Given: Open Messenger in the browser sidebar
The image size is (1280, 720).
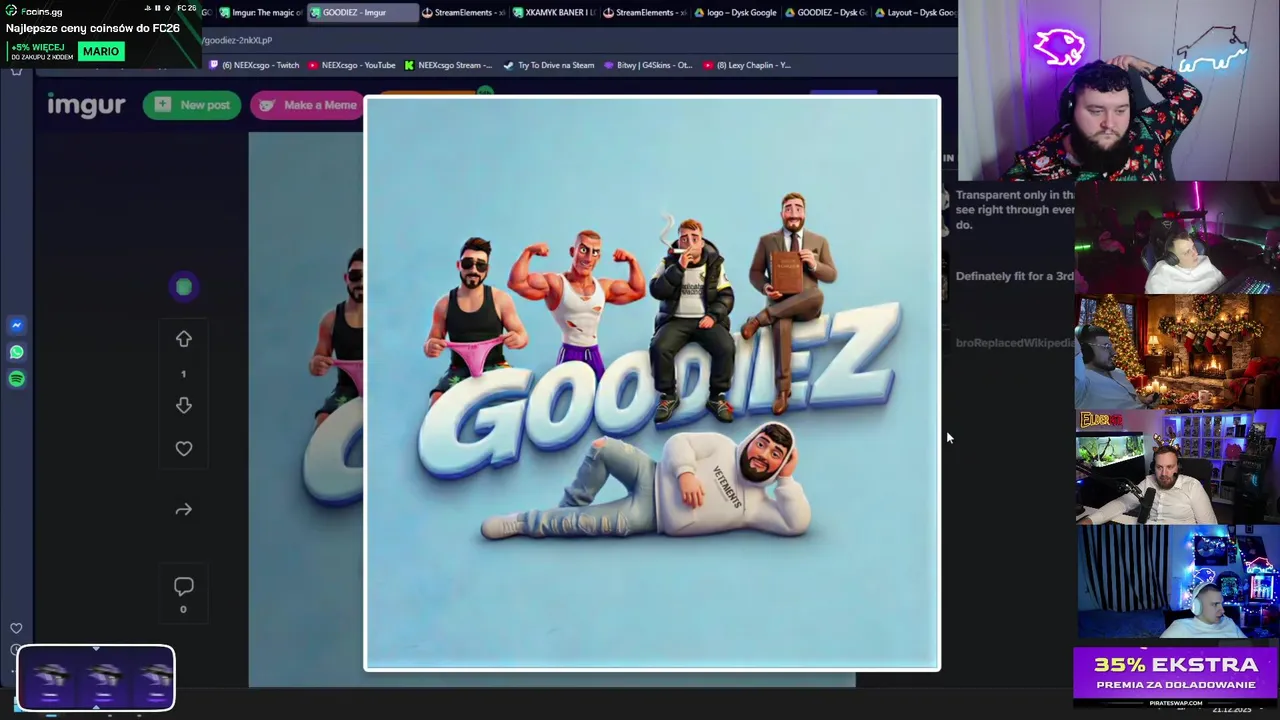Looking at the screenshot, I should click(16, 325).
